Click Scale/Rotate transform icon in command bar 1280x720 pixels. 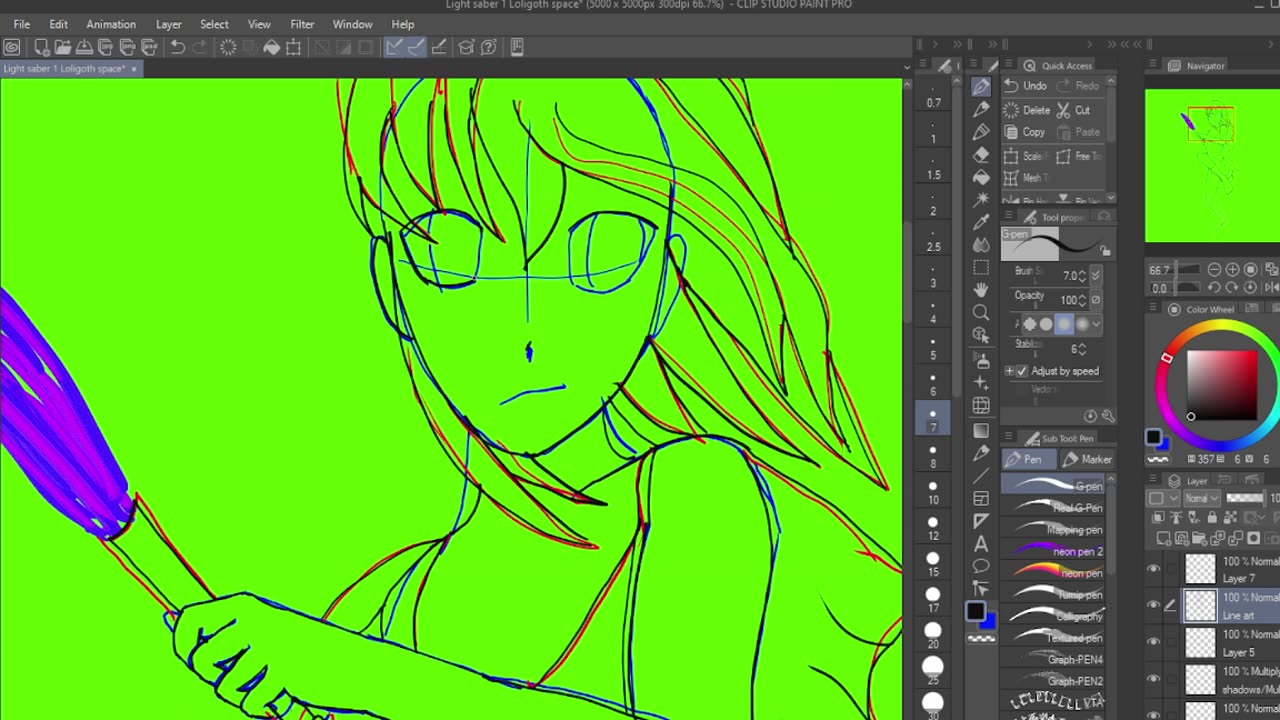point(293,47)
